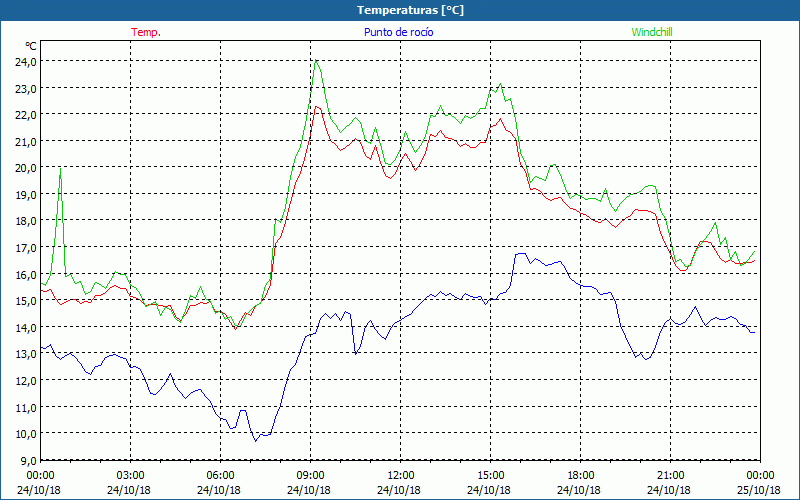Click the blue dew point minimum near 07:00
The image size is (800, 500).
point(256,441)
